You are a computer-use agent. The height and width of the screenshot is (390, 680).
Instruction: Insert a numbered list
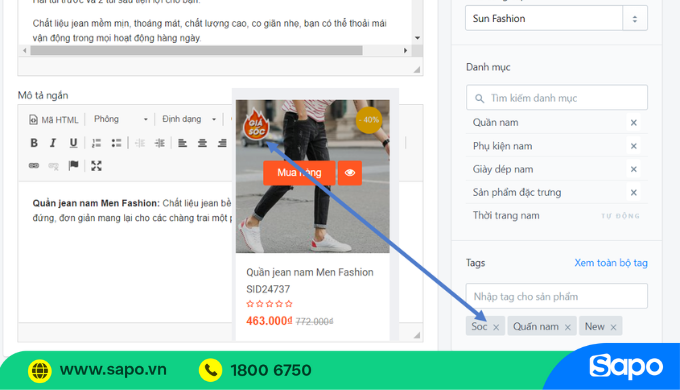(96, 143)
